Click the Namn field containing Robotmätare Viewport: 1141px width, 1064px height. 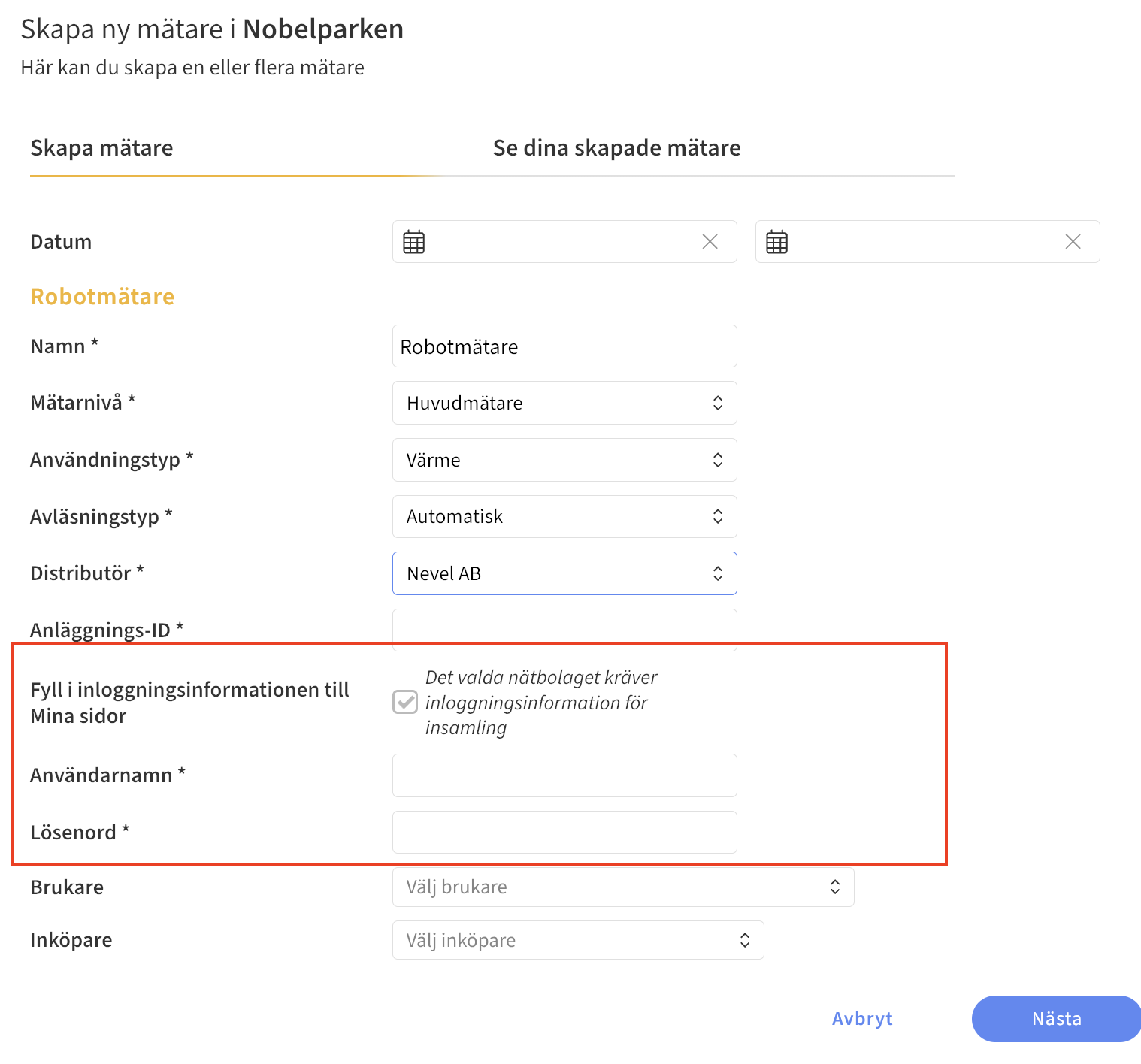tap(564, 346)
